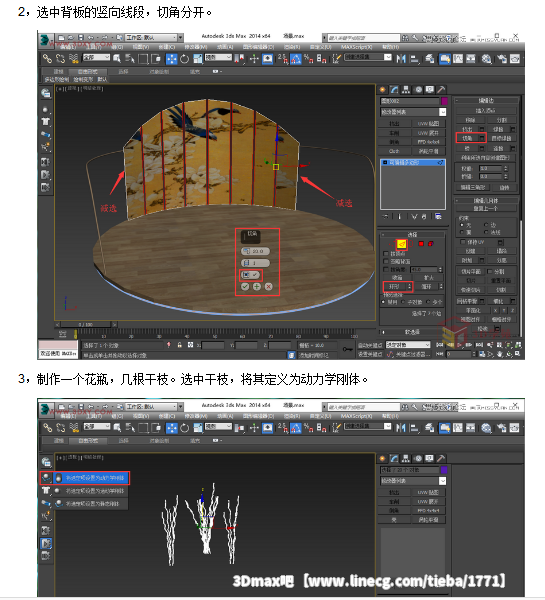Open selection filter dropdown in upper screenshot toolbar
545x600 pixels.
[96, 57]
